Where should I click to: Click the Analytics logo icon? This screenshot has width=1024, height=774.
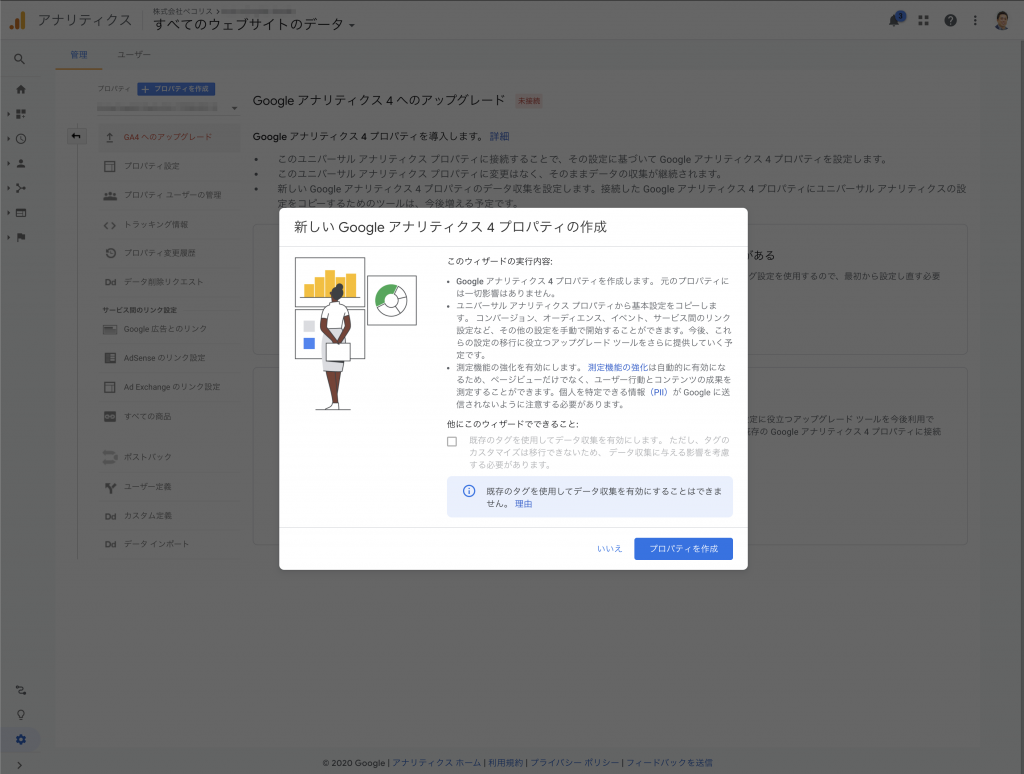(18, 20)
